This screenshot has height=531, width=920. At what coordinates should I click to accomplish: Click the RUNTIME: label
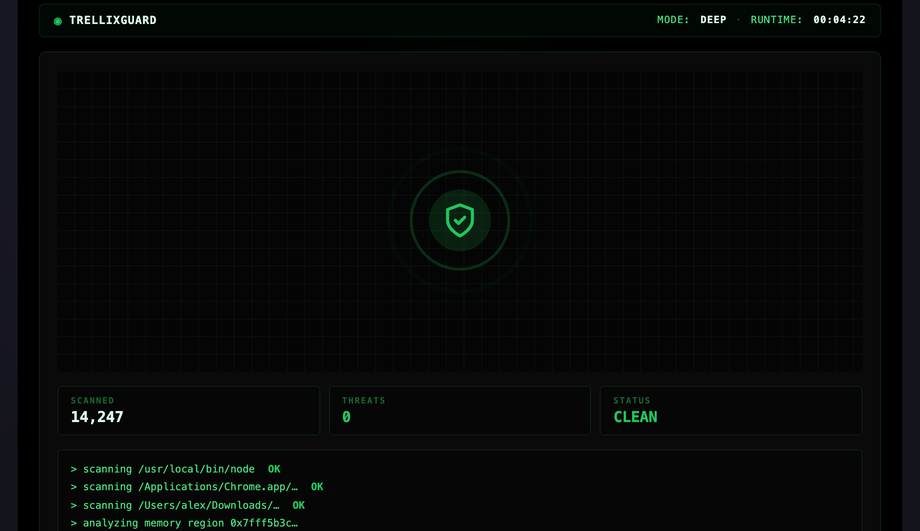tap(776, 19)
